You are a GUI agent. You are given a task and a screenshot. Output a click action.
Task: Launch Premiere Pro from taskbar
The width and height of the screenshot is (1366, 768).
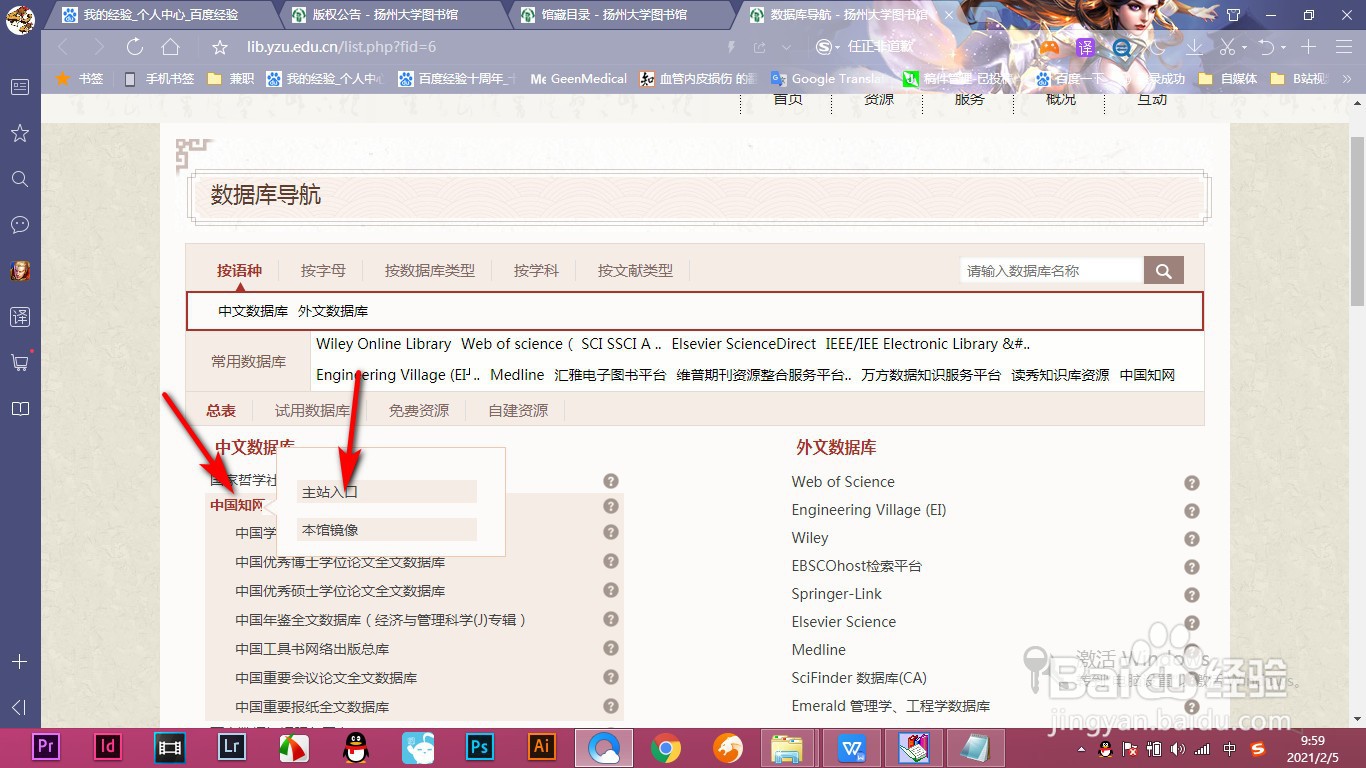pyautogui.click(x=45, y=747)
